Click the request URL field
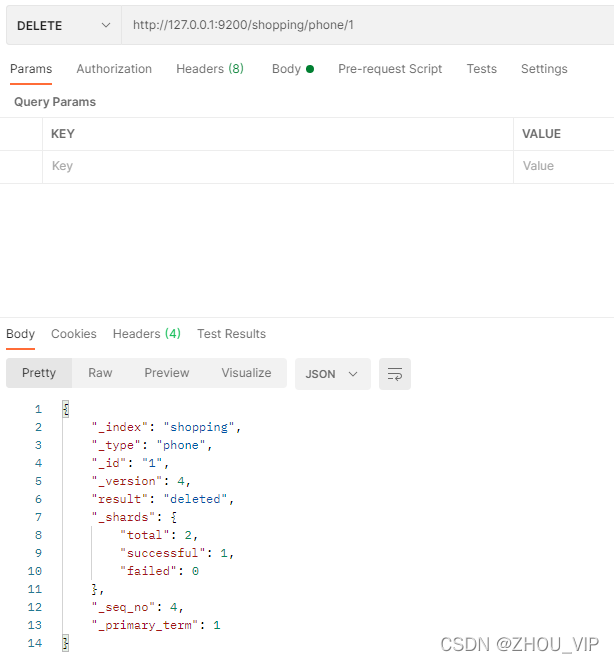The height and width of the screenshot is (663, 614). click(x=367, y=25)
